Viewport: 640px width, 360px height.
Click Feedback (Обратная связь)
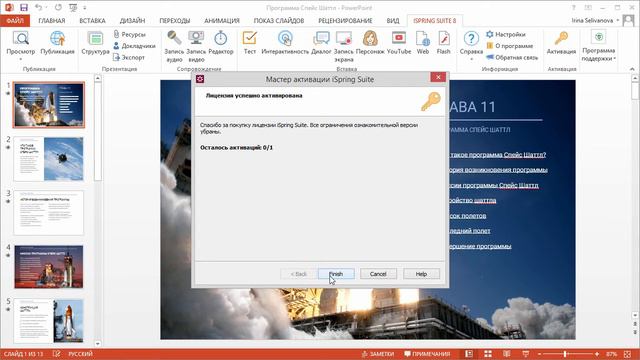coord(512,57)
